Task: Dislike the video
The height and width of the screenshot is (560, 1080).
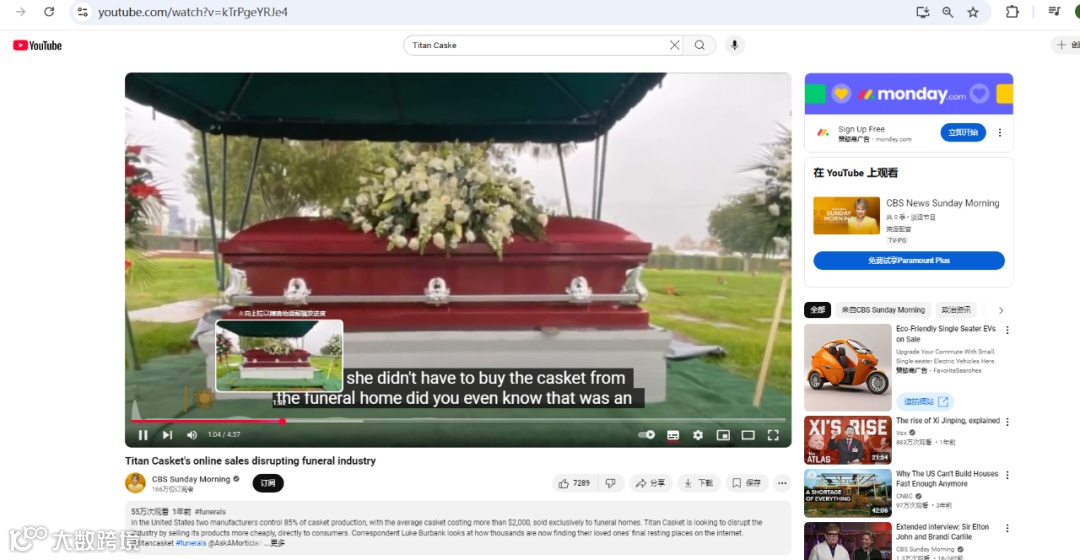Action: point(611,484)
